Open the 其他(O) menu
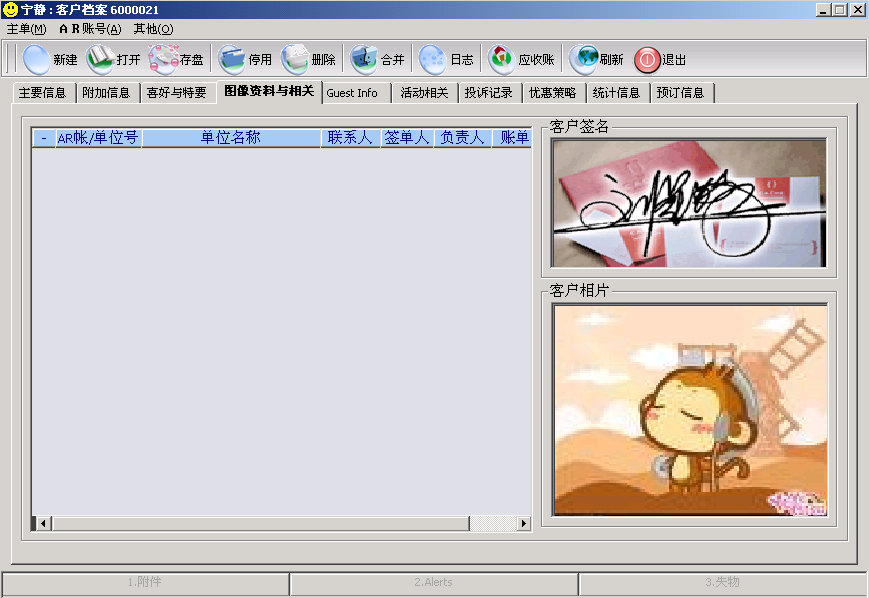 154,29
